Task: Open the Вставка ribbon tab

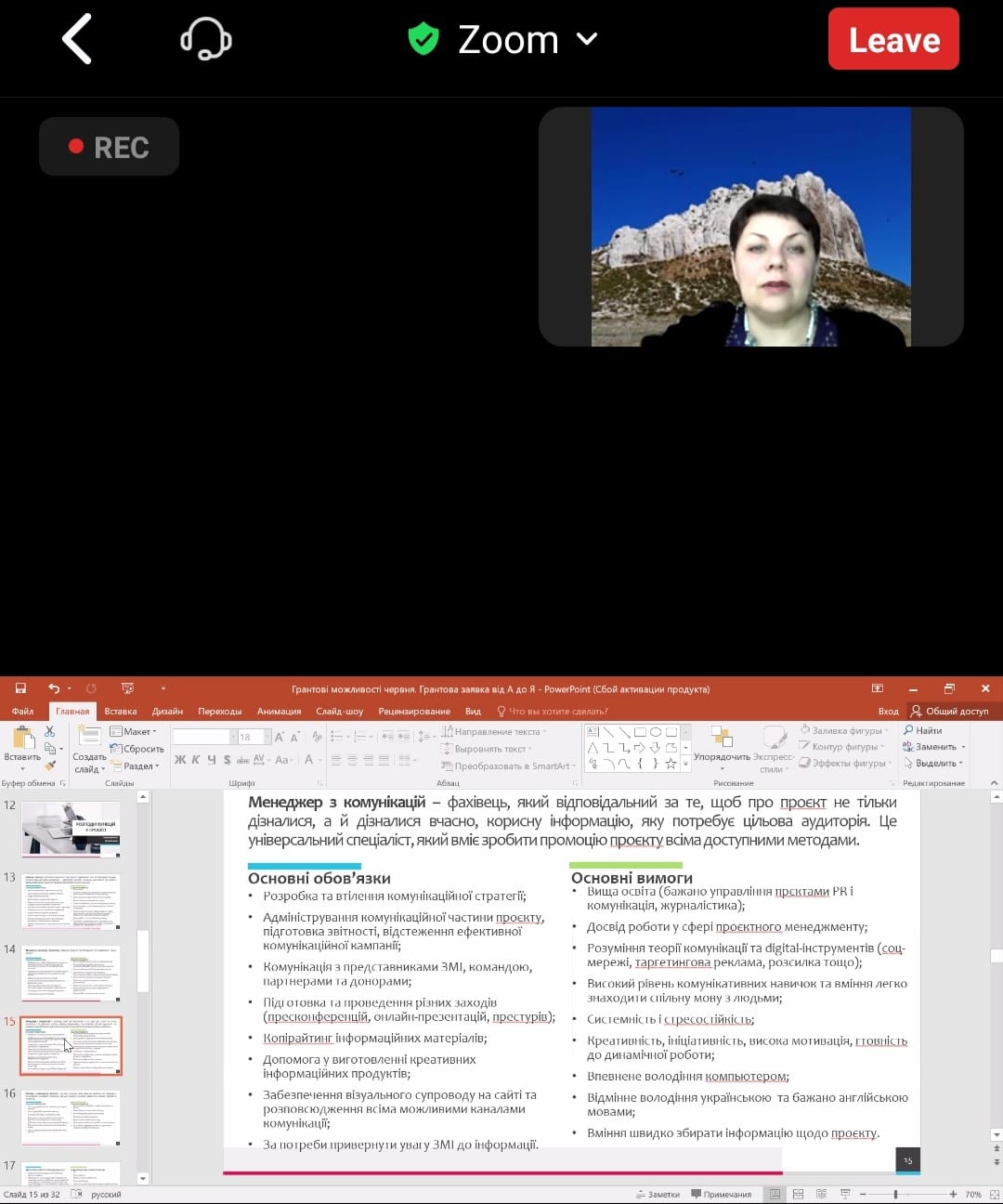Action: [x=121, y=711]
